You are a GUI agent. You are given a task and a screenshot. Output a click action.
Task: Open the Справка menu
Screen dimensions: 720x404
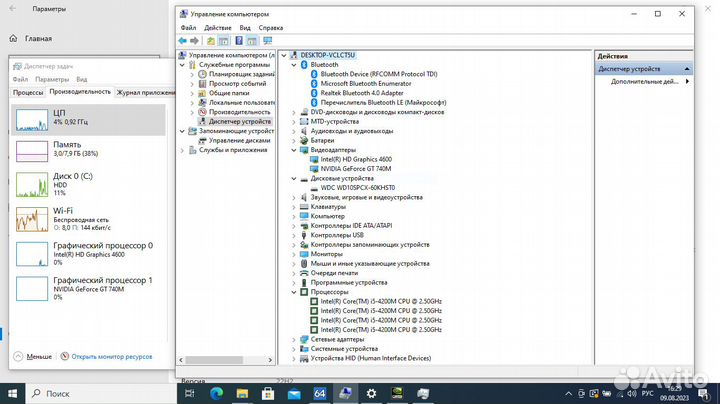tap(270, 28)
